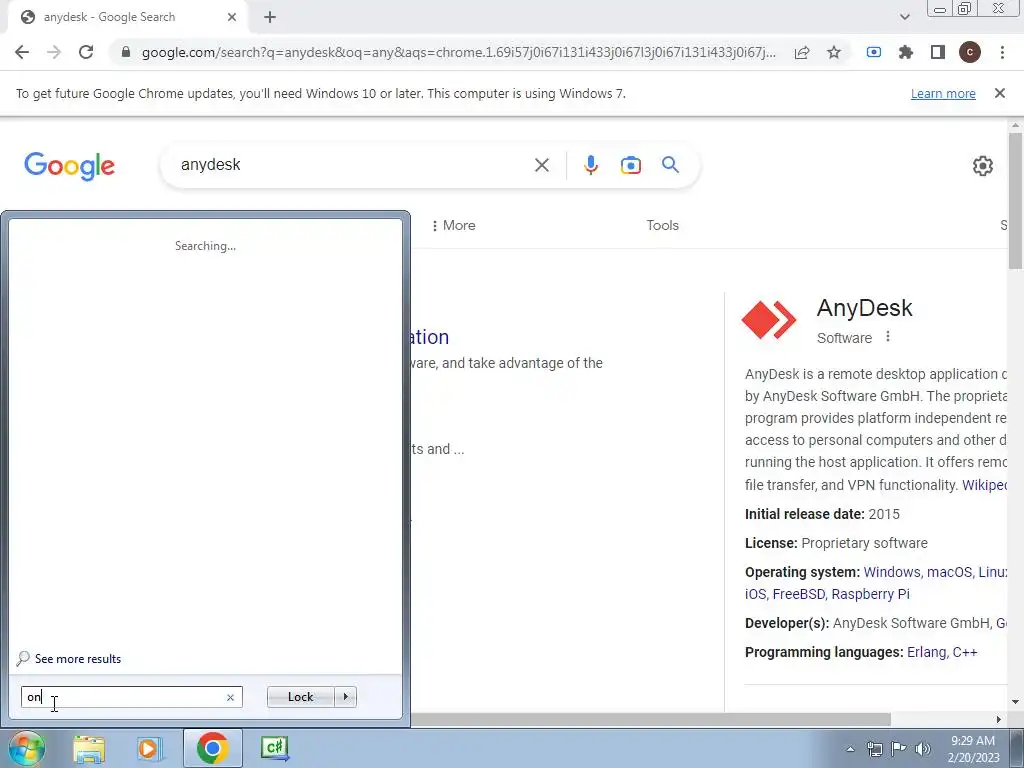The width and height of the screenshot is (1024, 768).
Task: Reload the current page
Action: (86, 52)
